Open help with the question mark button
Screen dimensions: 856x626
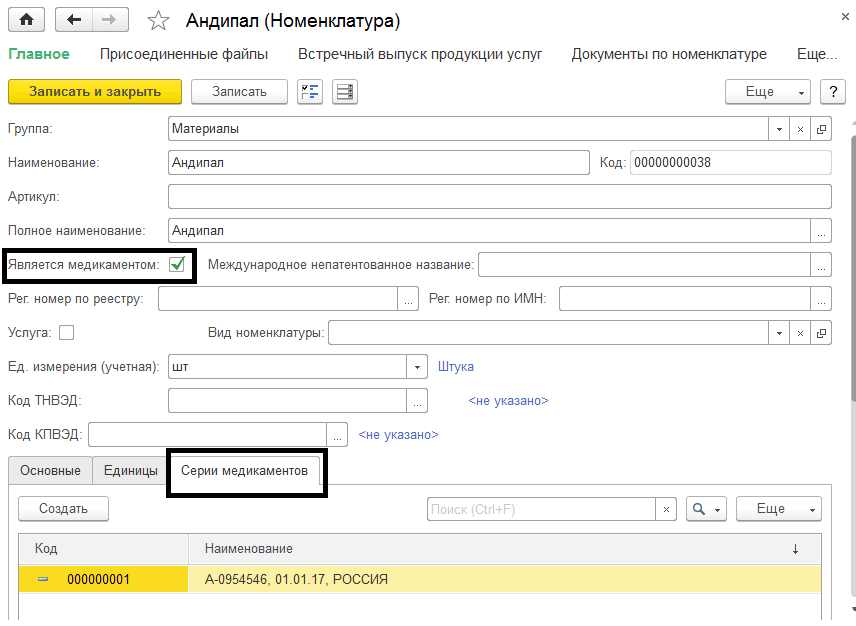point(832,92)
